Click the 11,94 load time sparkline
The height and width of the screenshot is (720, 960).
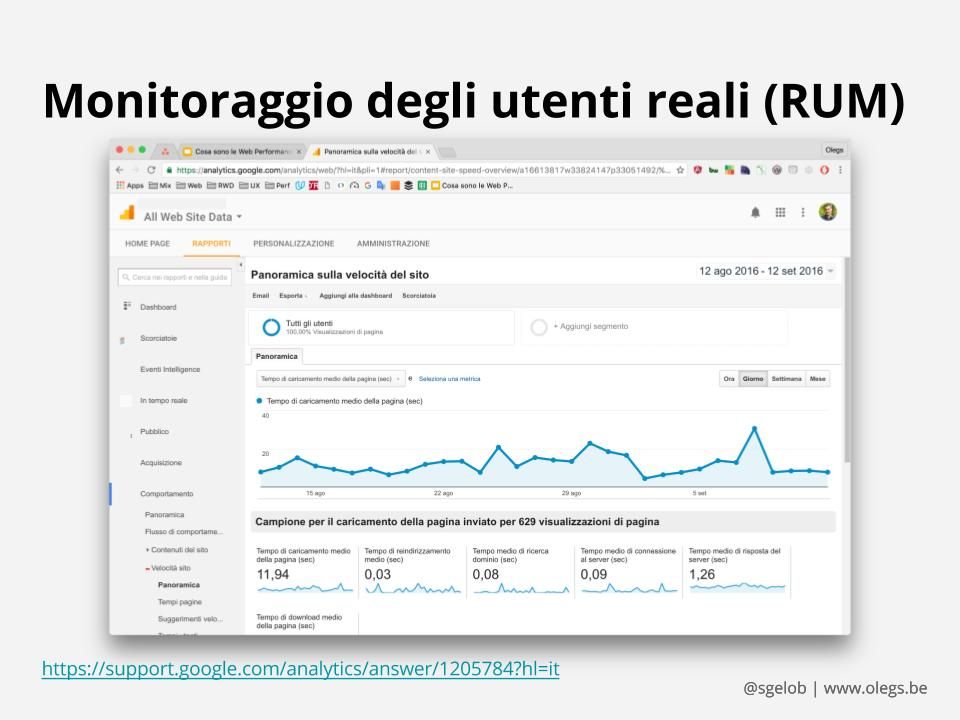tap(305, 588)
